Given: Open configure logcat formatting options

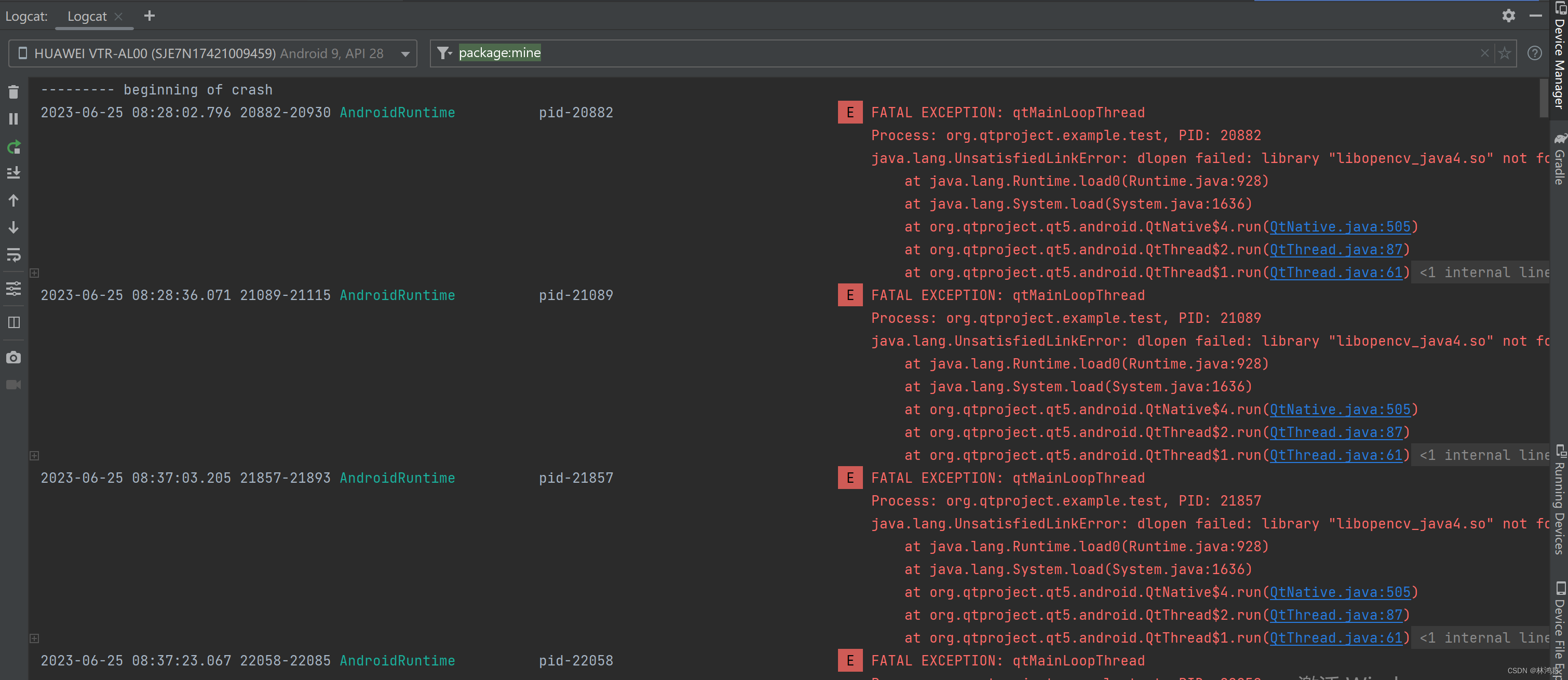Looking at the screenshot, I should point(13,288).
